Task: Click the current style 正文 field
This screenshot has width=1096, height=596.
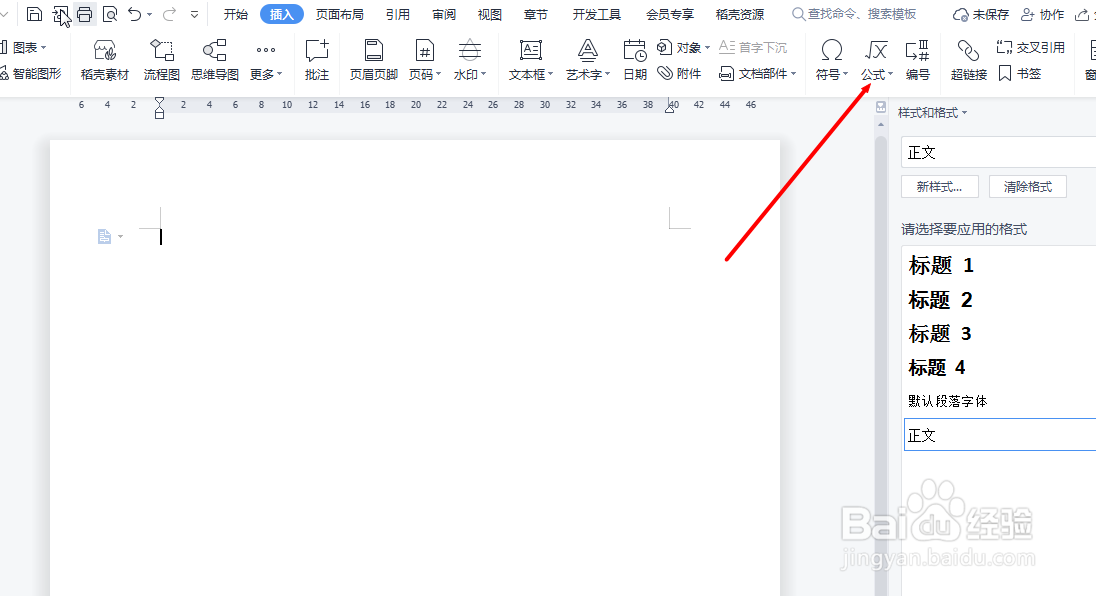Action: pos(999,152)
